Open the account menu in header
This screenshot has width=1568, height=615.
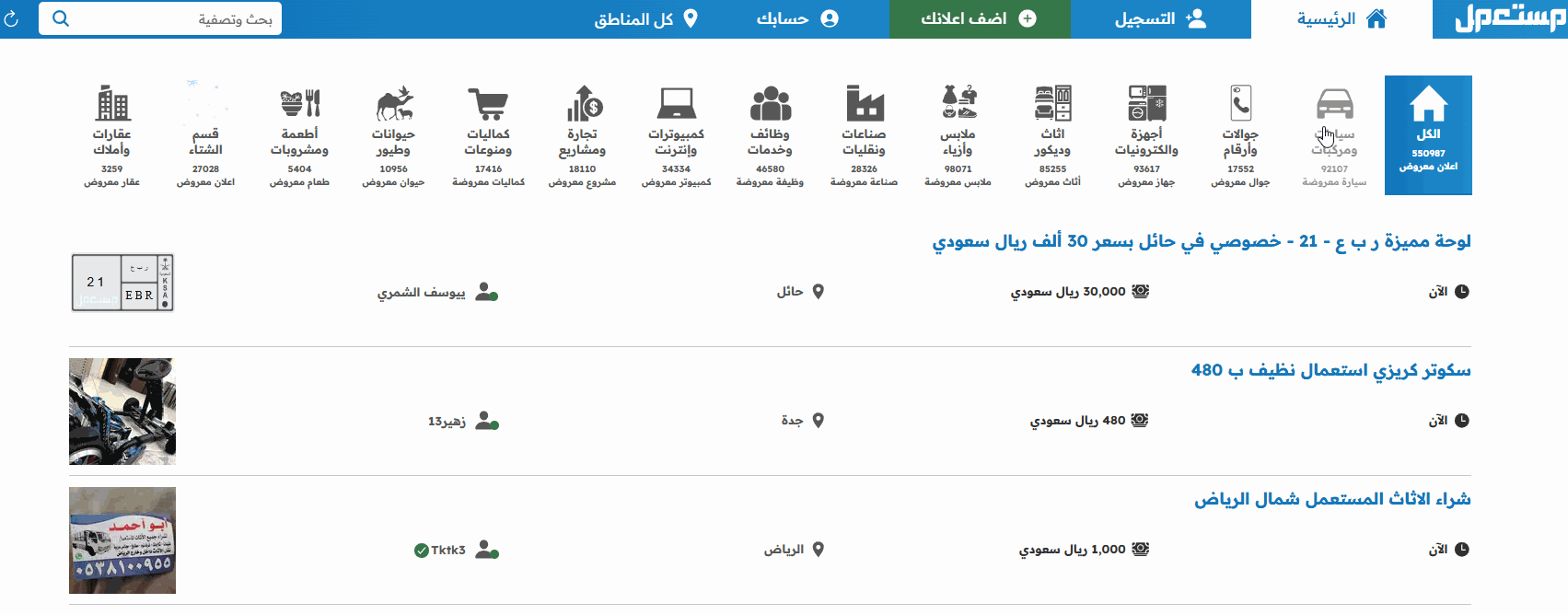(796, 19)
